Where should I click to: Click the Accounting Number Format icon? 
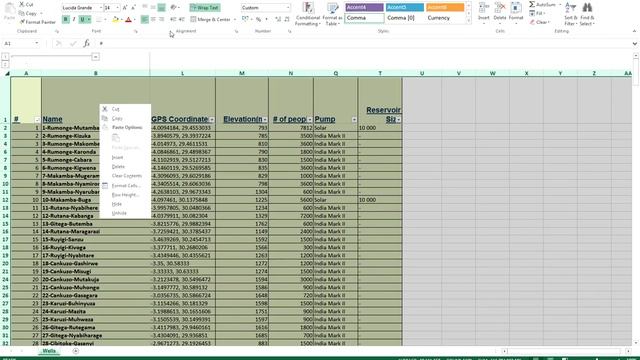pos(245,19)
